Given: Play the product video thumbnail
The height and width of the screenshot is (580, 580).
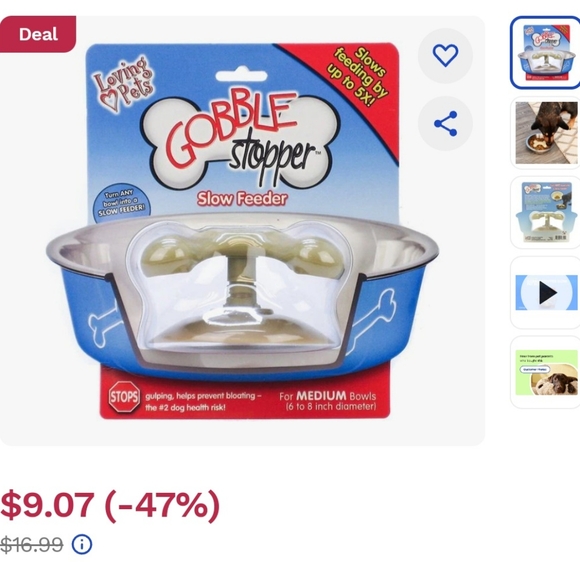Looking at the screenshot, I should click(x=546, y=293).
